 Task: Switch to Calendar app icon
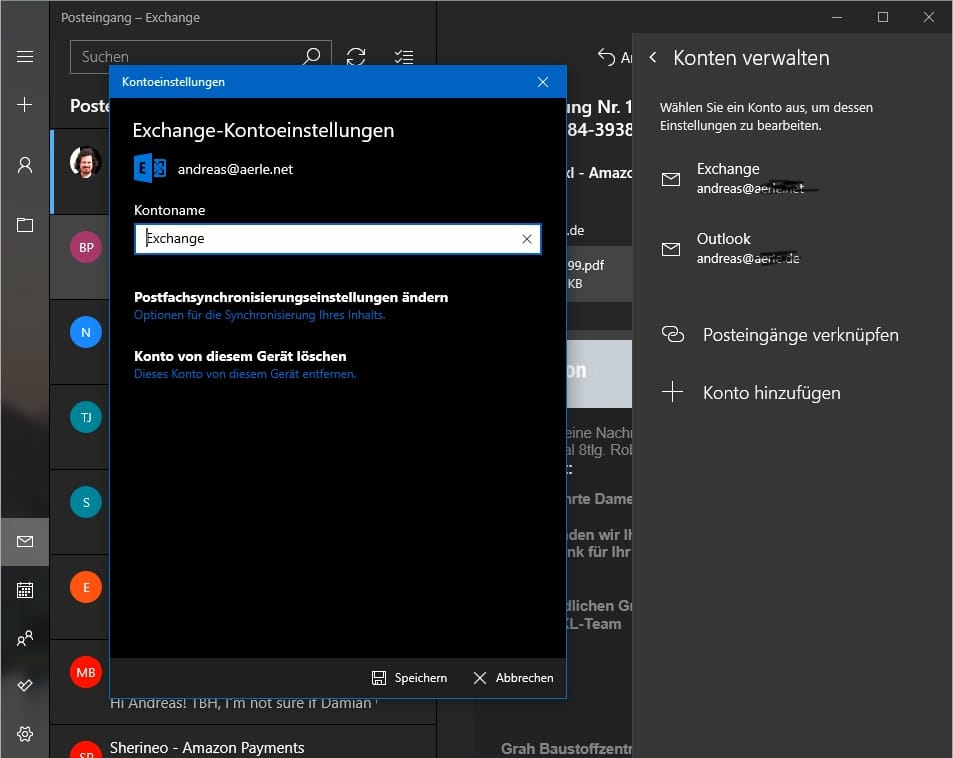point(25,590)
